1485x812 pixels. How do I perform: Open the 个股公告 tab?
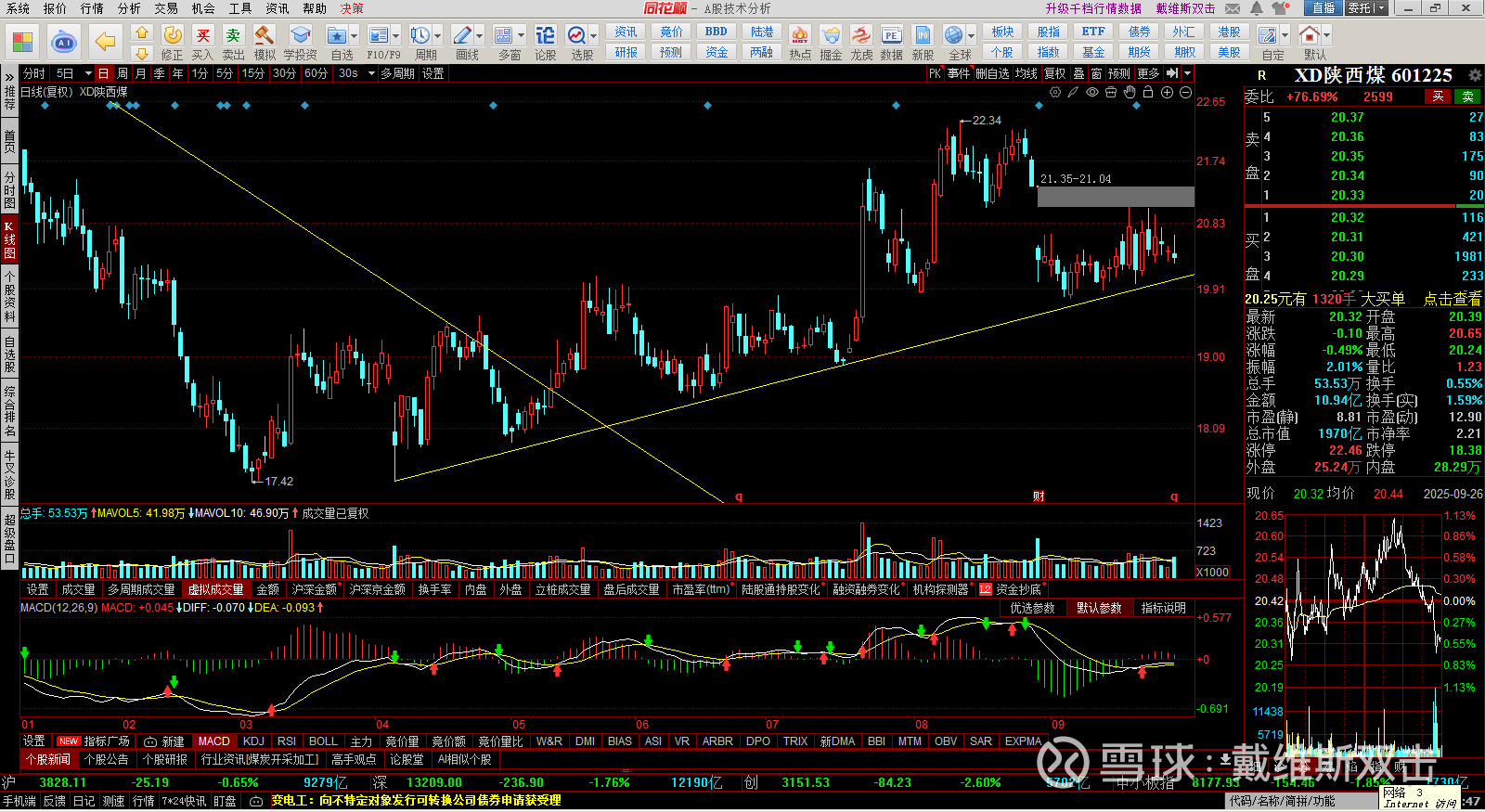pos(106,759)
